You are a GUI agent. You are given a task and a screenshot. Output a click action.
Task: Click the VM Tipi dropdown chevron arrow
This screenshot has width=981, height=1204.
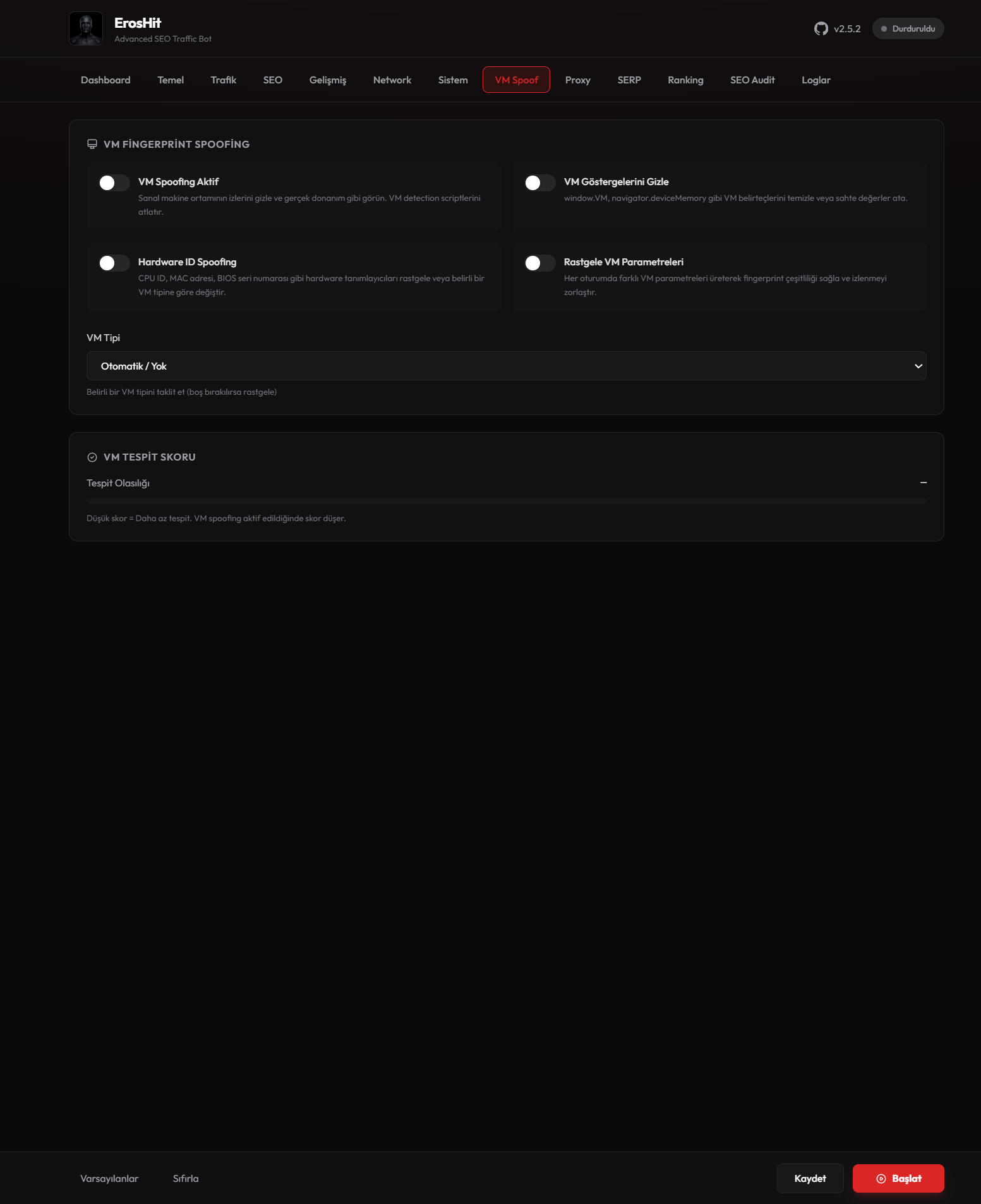click(x=918, y=366)
